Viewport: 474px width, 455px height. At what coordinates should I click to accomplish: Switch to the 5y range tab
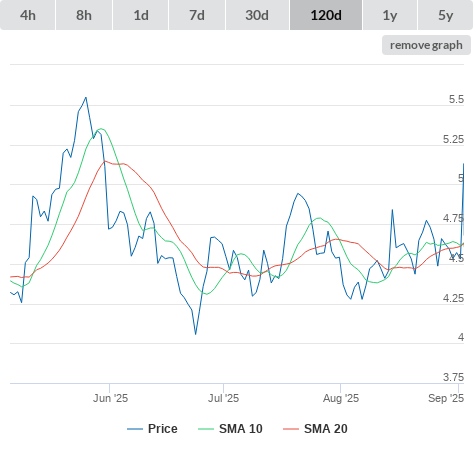(446, 15)
